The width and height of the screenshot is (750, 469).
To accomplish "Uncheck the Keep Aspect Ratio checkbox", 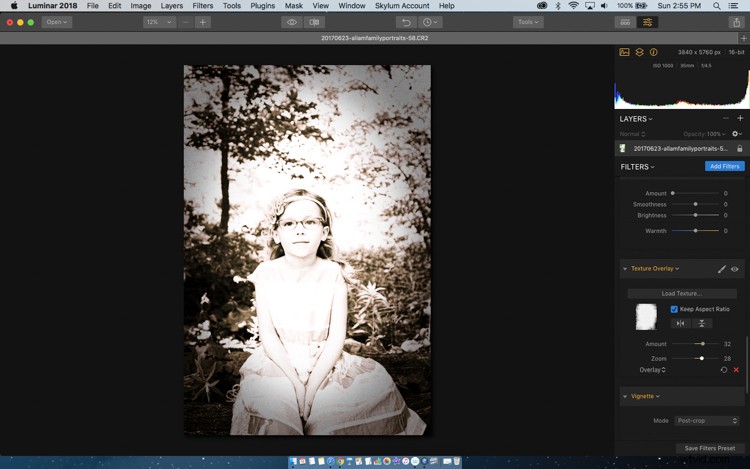I will coord(674,309).
